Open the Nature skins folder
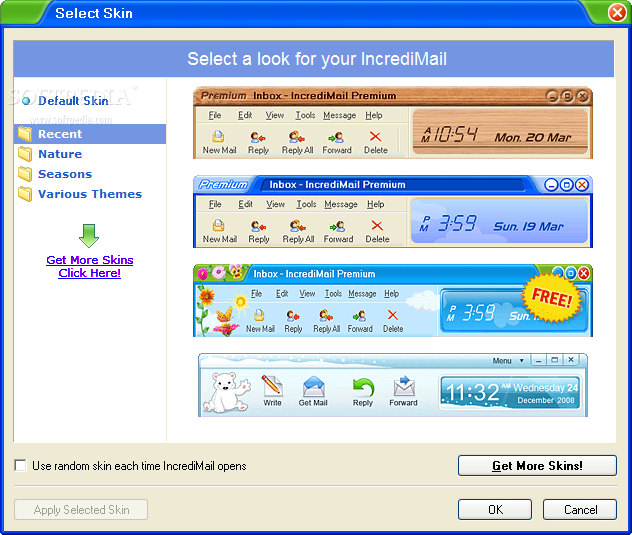 point(60,154)
